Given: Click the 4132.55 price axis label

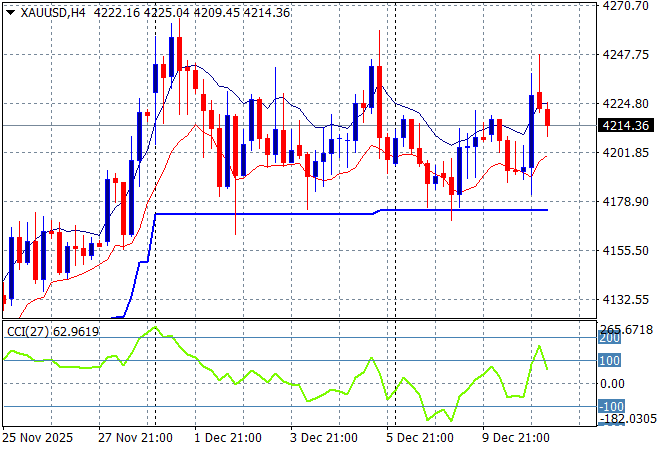Looking at the screenshot, I should click(x=626, y=300).
